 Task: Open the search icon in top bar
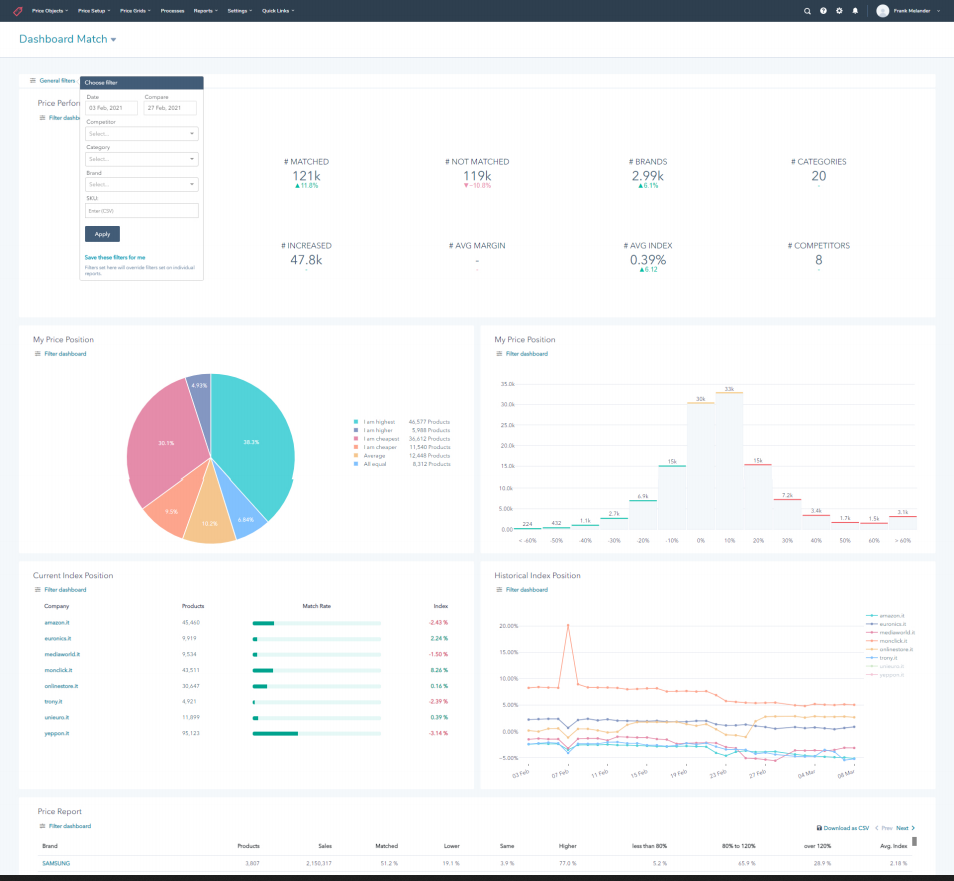pyautogui.click(x=806, y=11)
